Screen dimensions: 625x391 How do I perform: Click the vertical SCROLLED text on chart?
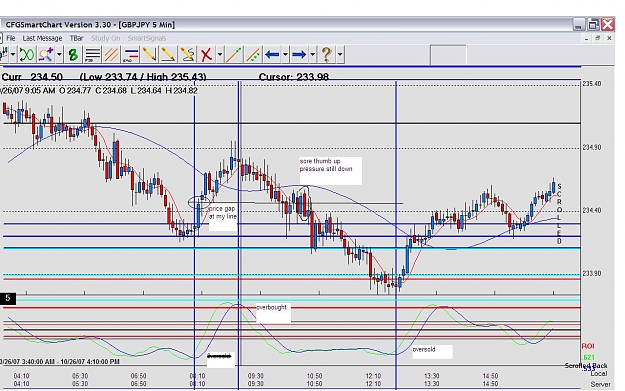[x=559, y=214]
